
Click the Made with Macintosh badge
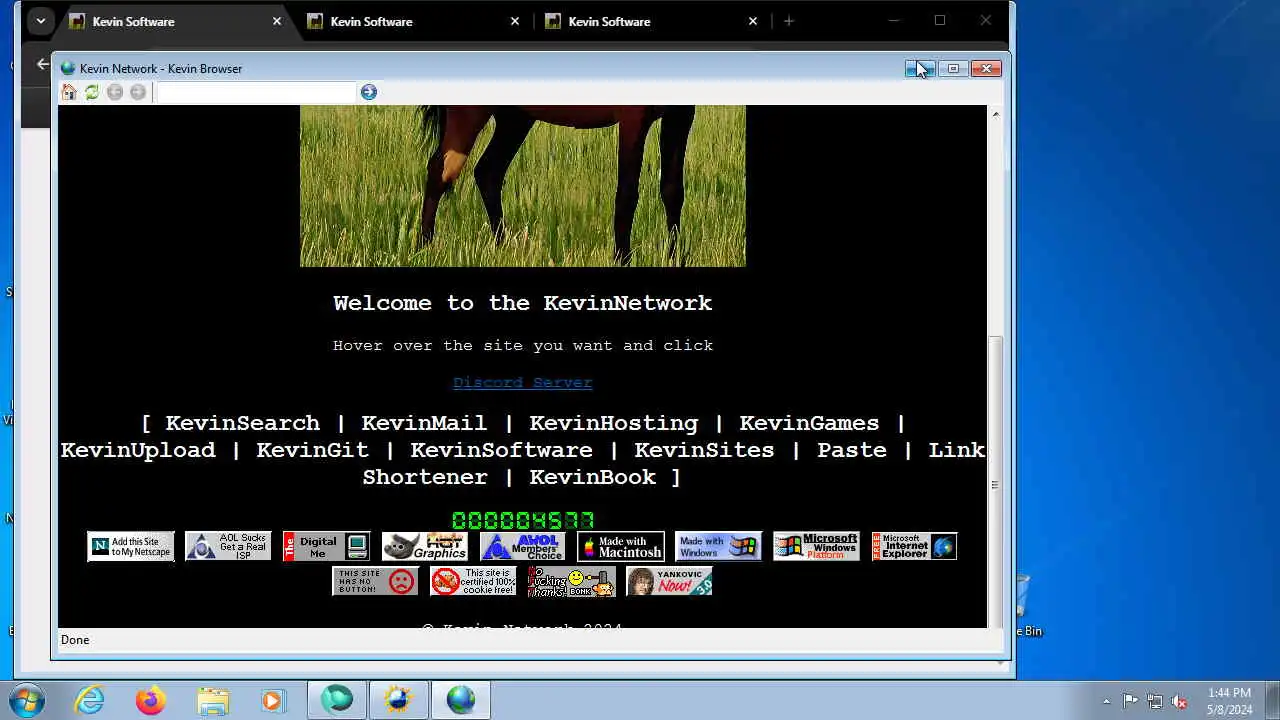(620, 547)
